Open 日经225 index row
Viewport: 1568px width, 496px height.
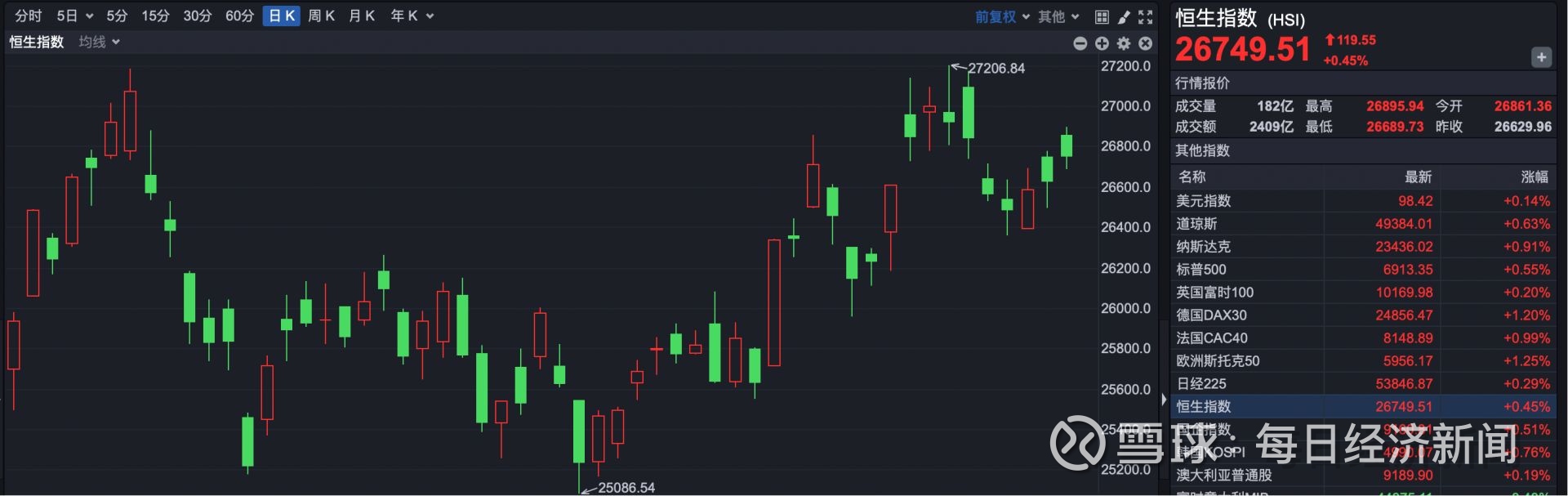point(1201,384)
